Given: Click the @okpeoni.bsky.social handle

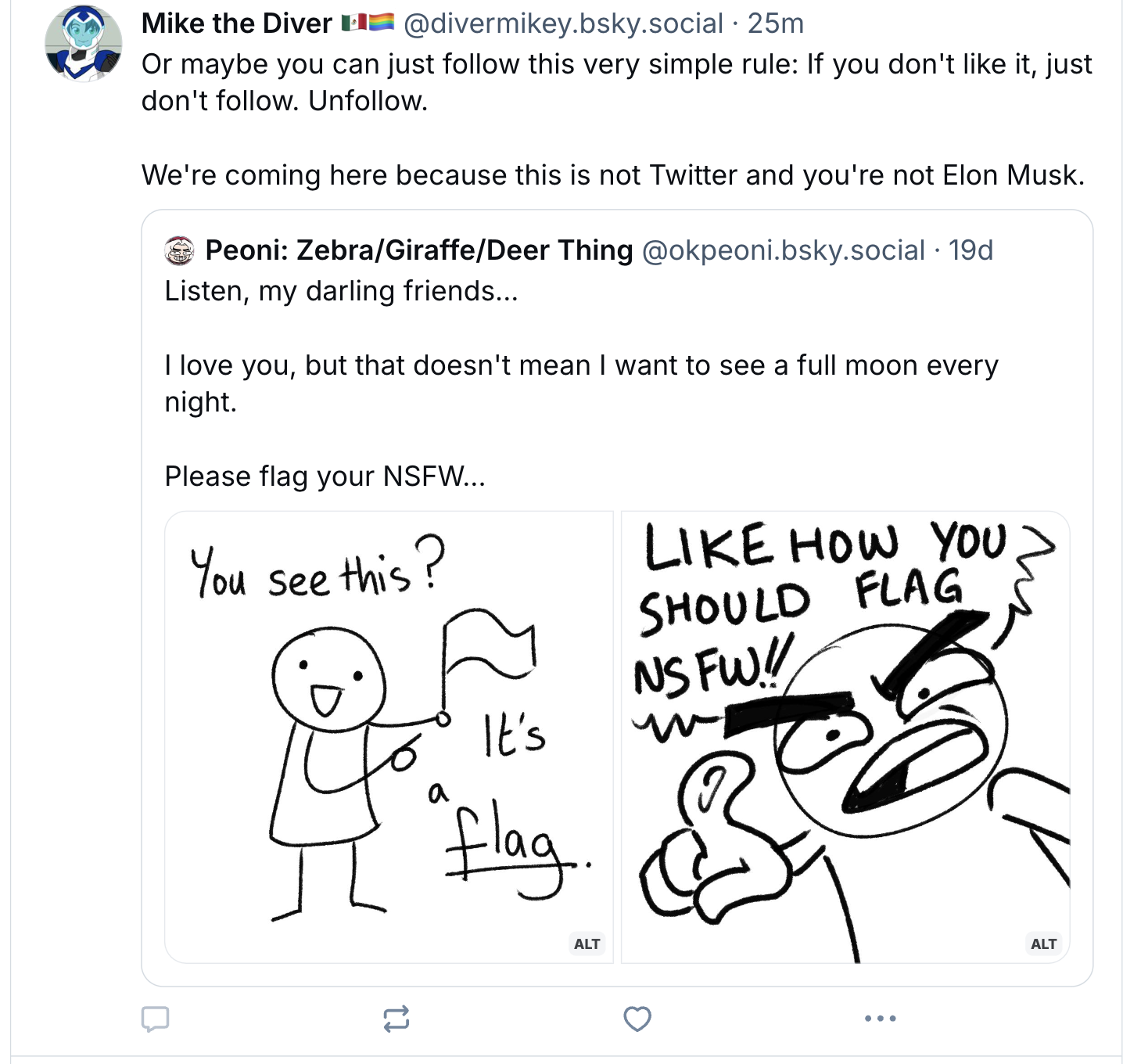Looking at the screenshot, I should click(x=783, y=250).
